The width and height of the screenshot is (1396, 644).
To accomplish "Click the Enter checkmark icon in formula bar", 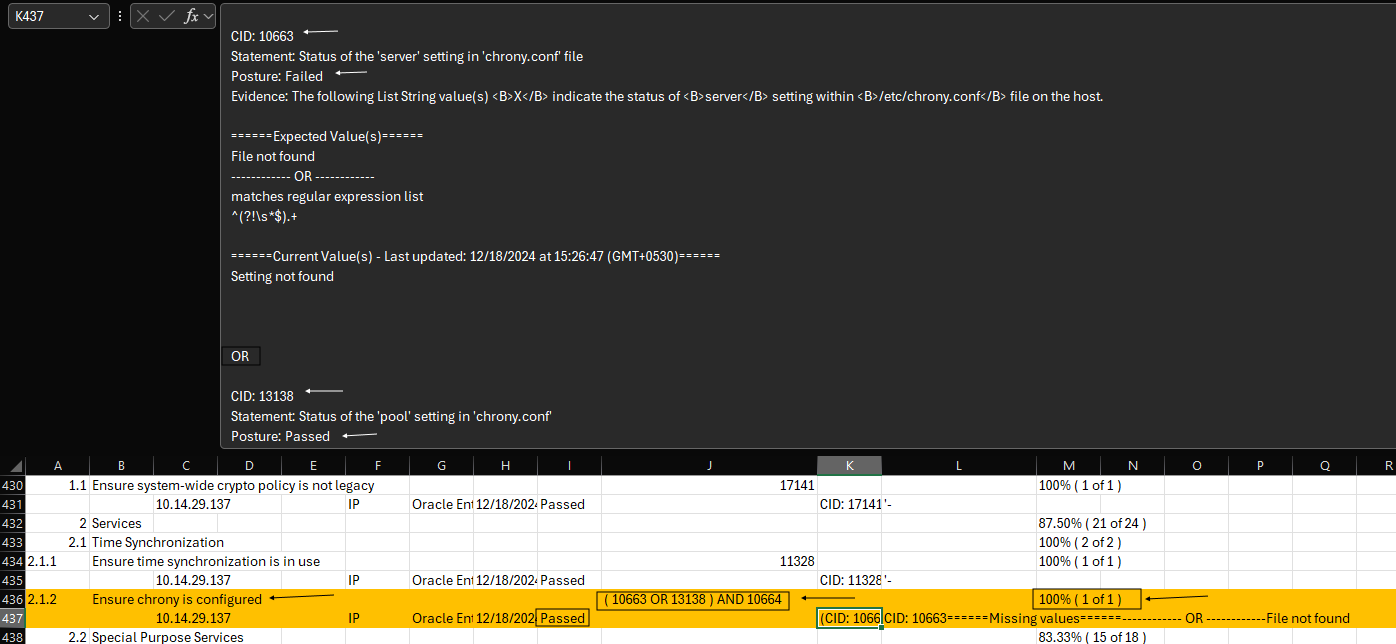I will [167, 17].
